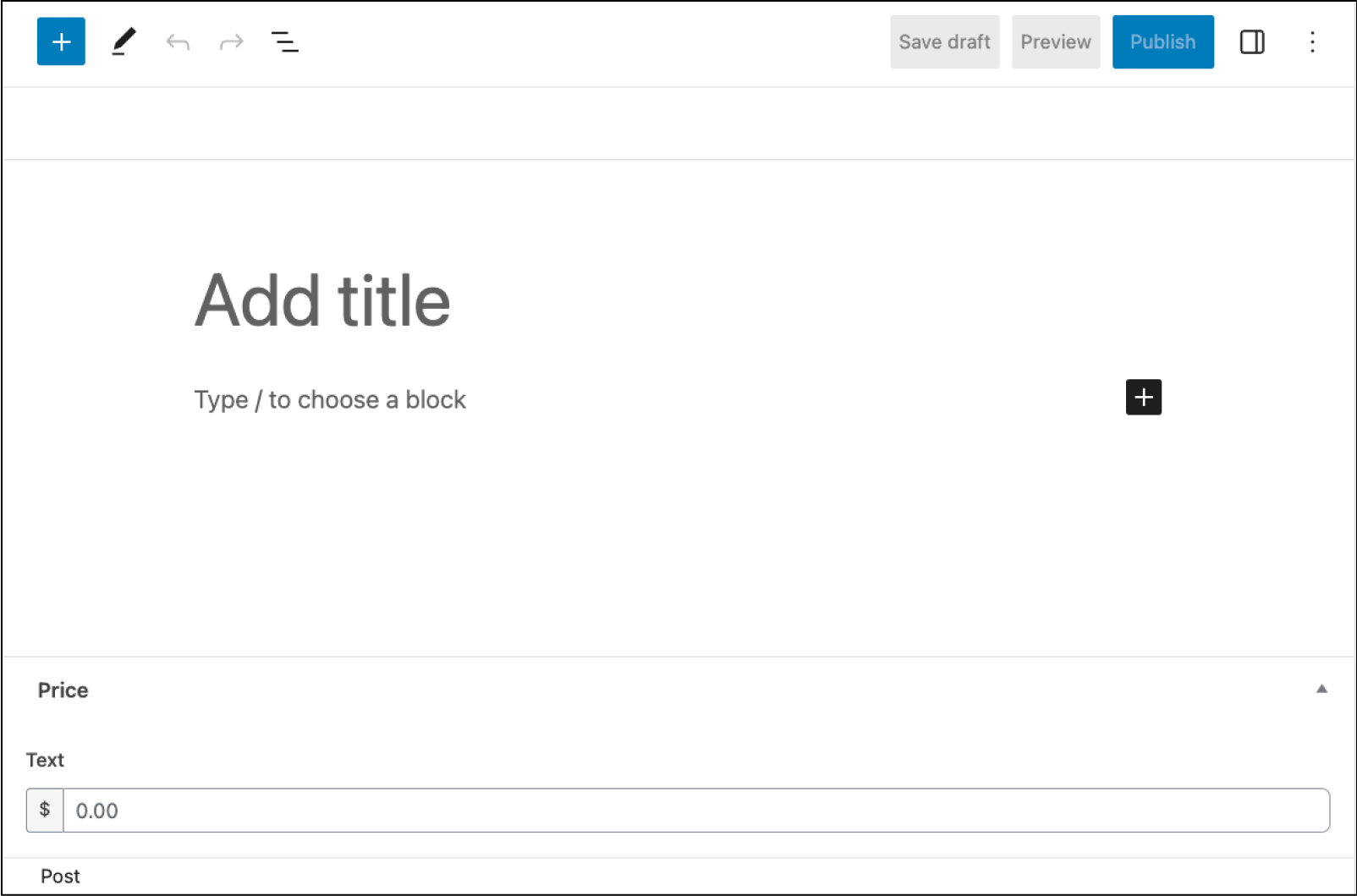Viewport: 1357px width, 896px height.
Task: Click the inline block inserter in the canvas
Action: pos(1143,398)
